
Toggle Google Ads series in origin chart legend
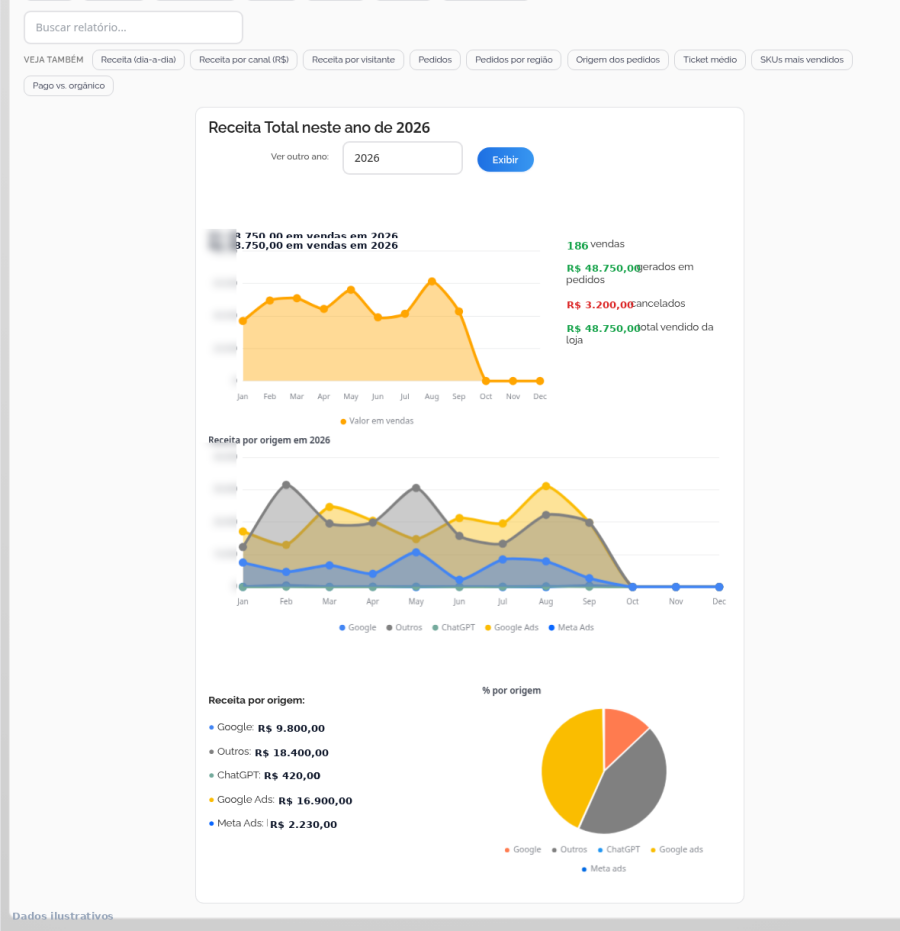pyautogui.click(x=512, y=628)
